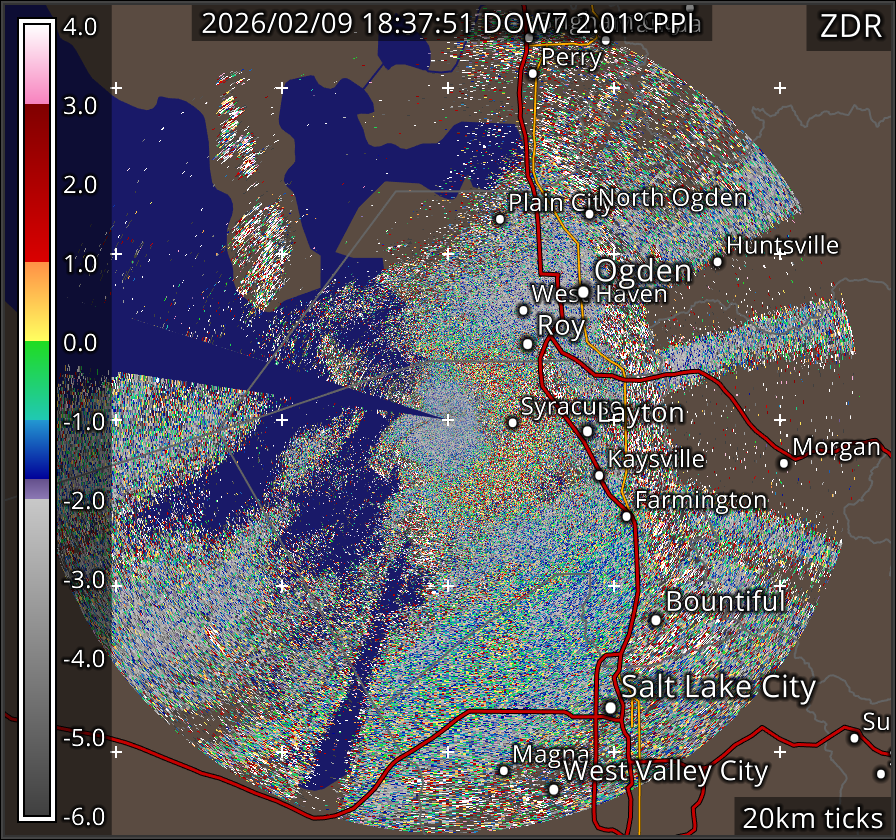Click the West Valley City label
The width and height of the screenshot is (896, 840).
tap(666, 772)
